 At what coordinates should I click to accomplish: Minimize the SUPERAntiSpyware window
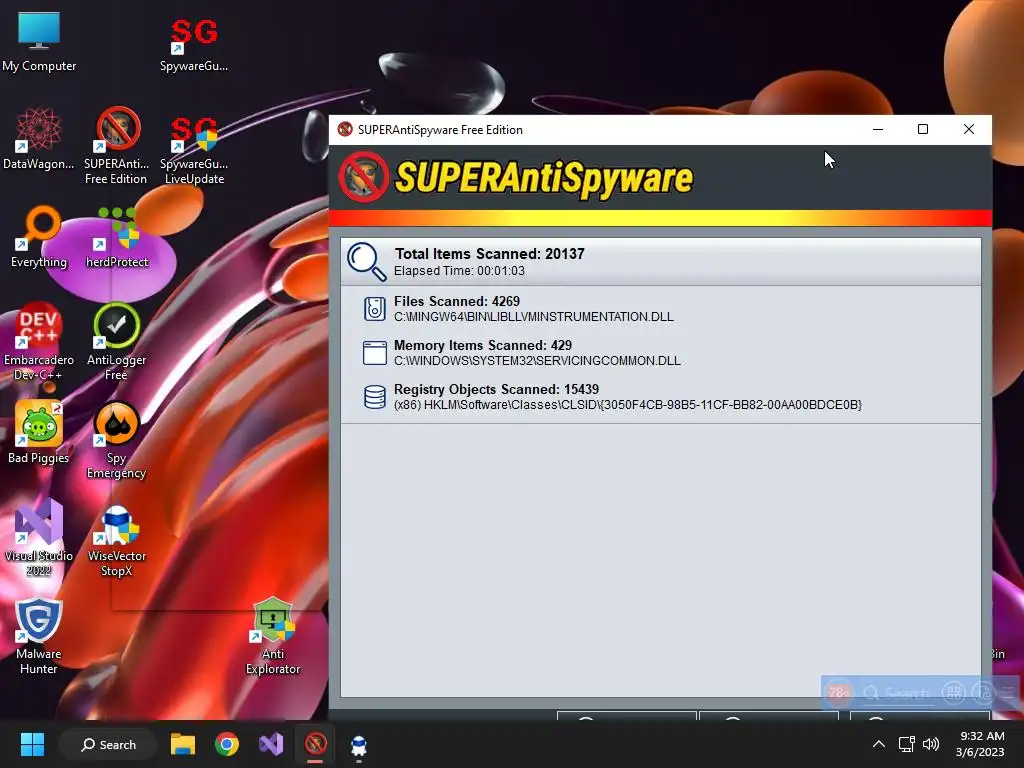[878, 129]
